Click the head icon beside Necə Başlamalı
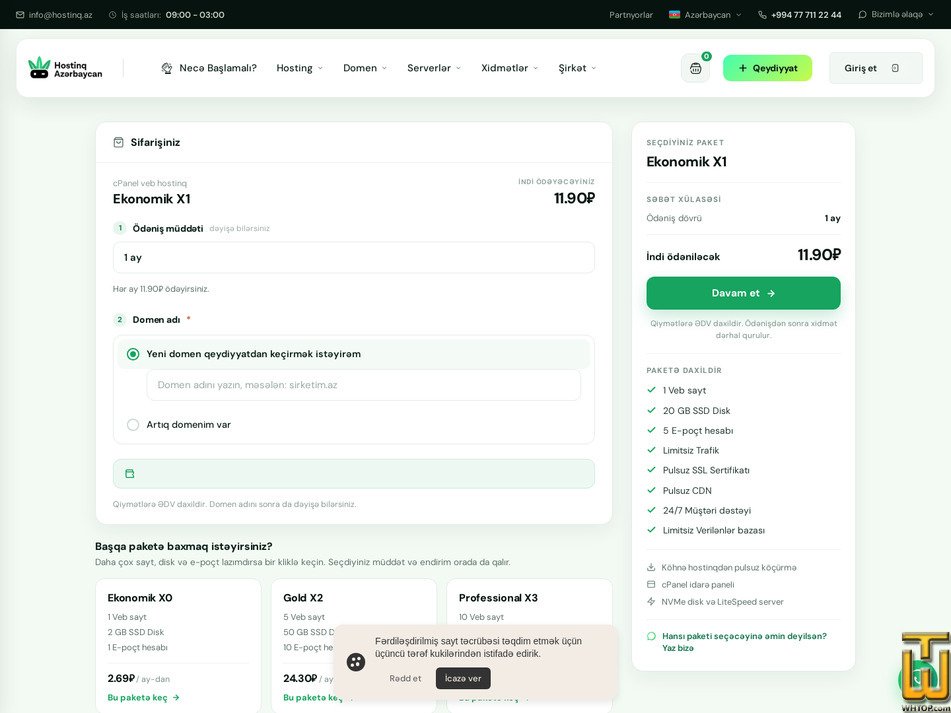Screen dimensions: 951x713 [167, 68]
